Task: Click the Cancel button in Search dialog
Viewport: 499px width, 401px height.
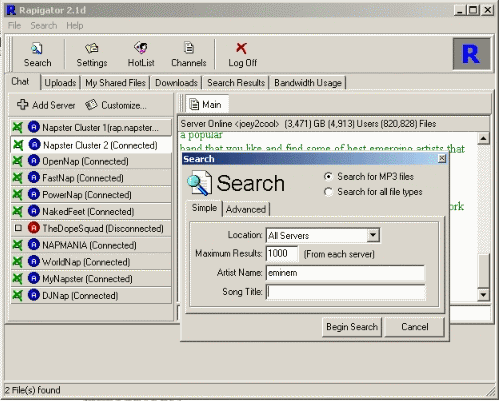Action: click(x=415, y=327)
